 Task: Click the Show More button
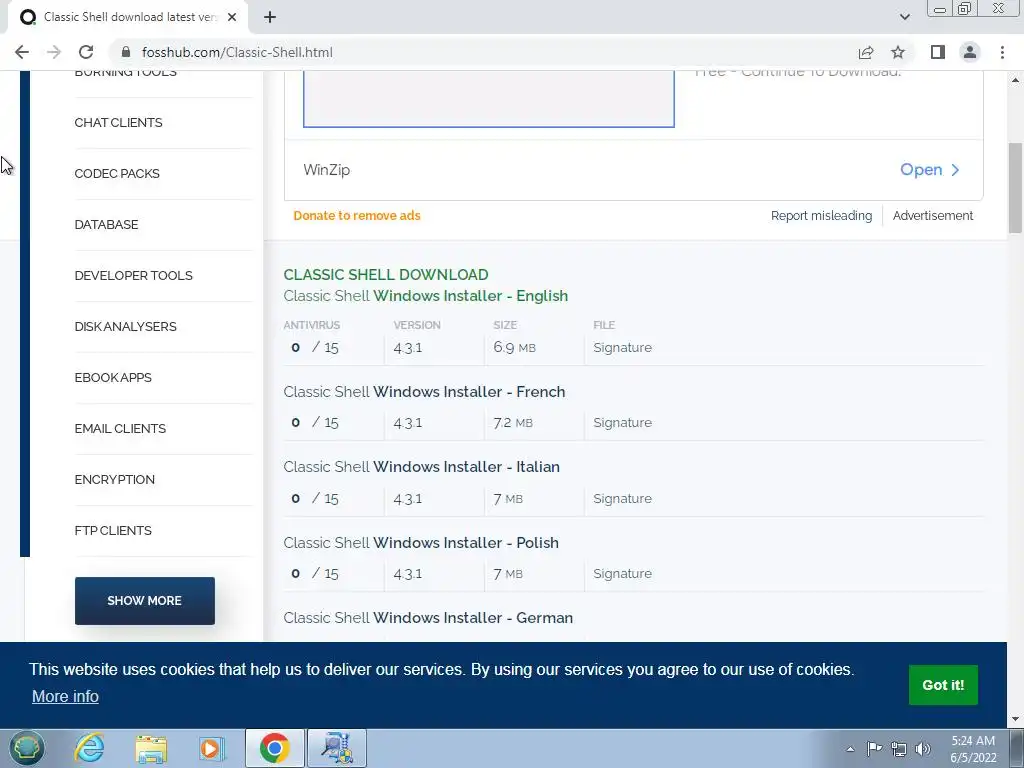tap(144, 601)
